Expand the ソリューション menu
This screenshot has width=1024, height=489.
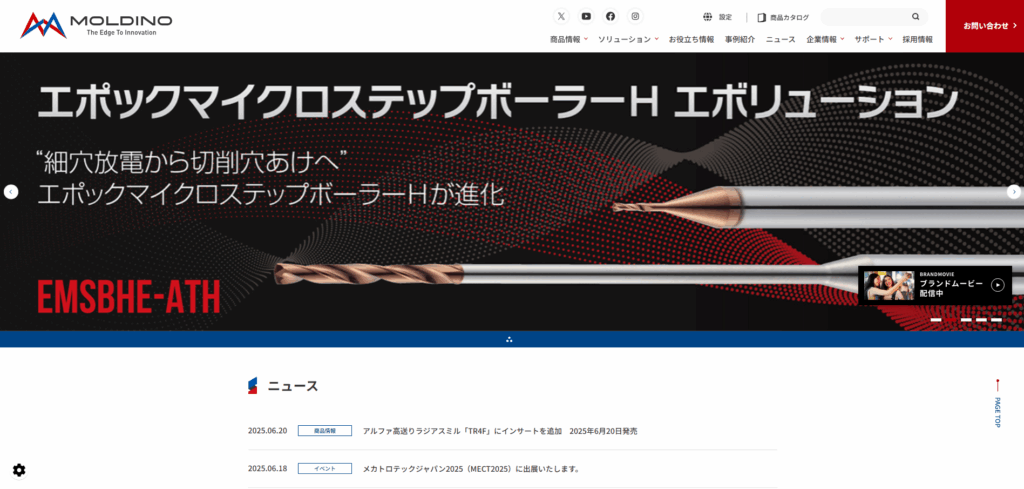[628, 39]
